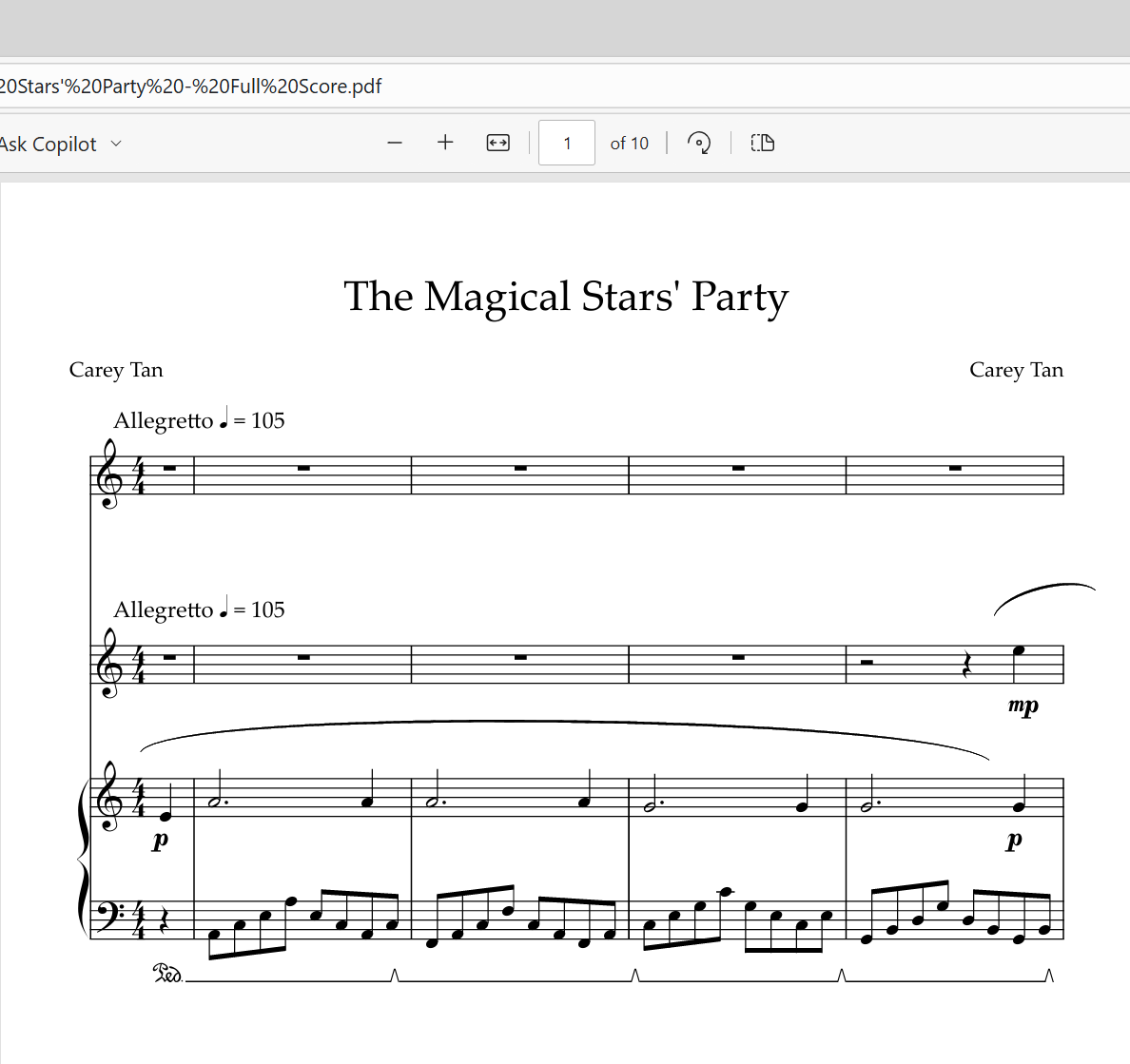
Task: Click the Ped. pedal marking
Action: (168, 974)
